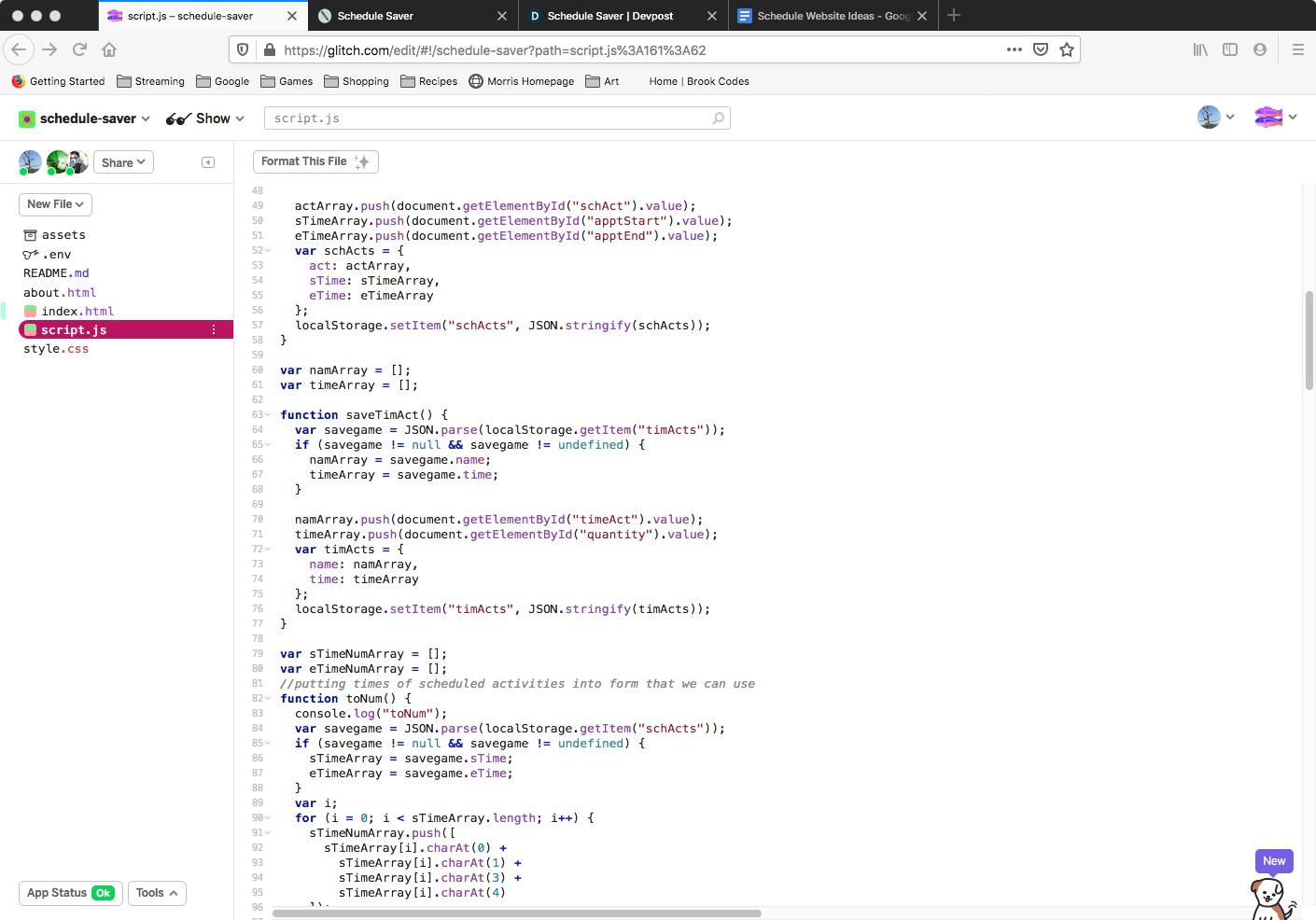
Task: Switch to Schedule Saver Devpost tab
Action: pos(623,16)
